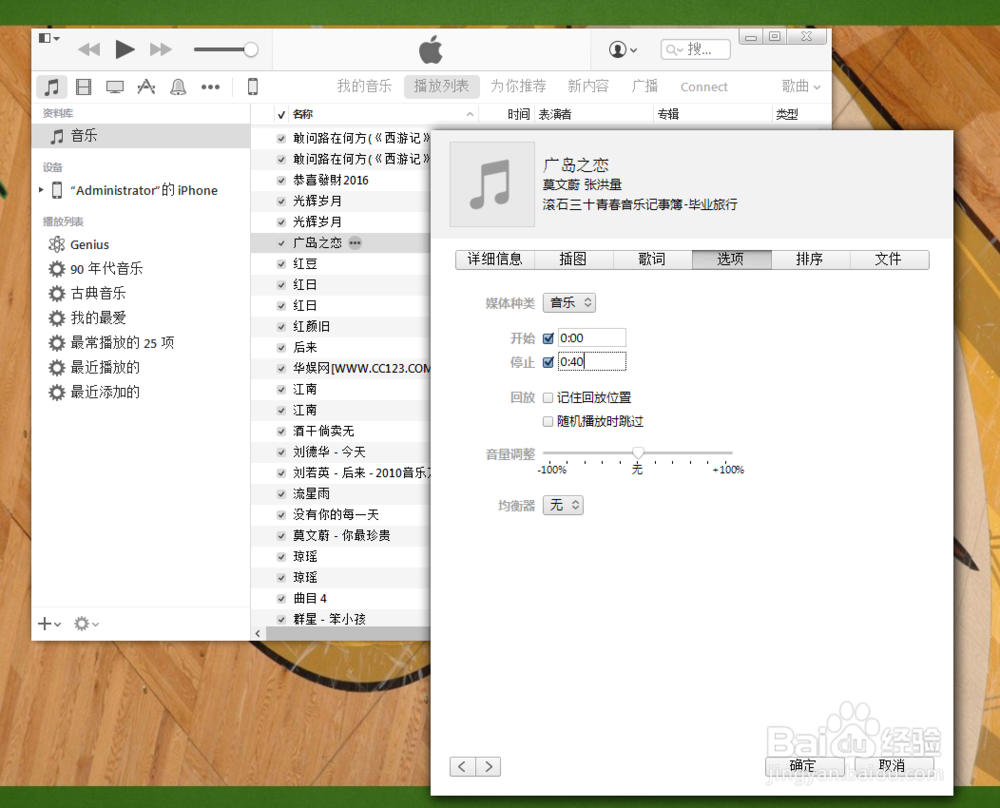The image size is (1000, 808).
Task: Open the 歌曲 view dropdown
Action: click(x=801, y=86)
